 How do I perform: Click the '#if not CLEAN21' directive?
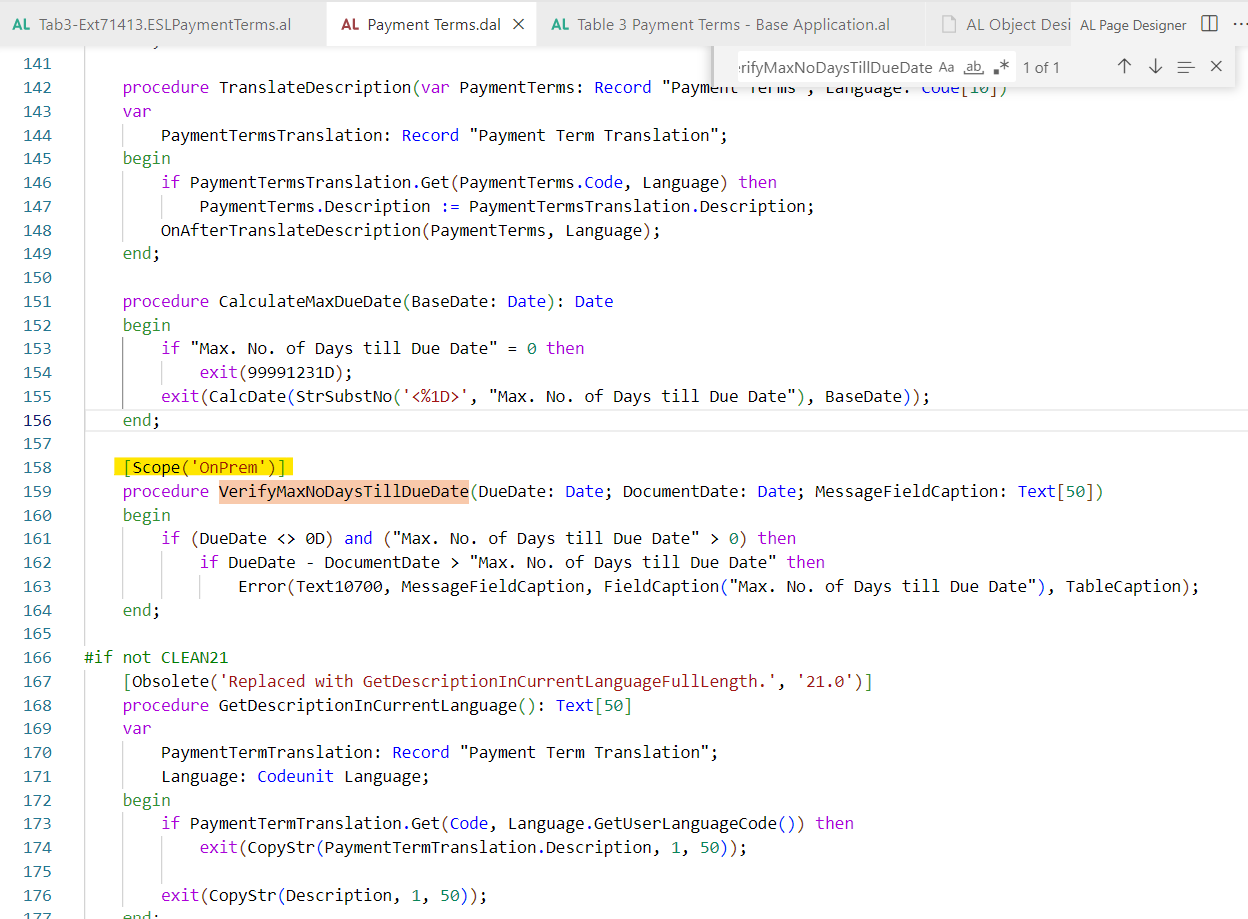tap(157, 657)
